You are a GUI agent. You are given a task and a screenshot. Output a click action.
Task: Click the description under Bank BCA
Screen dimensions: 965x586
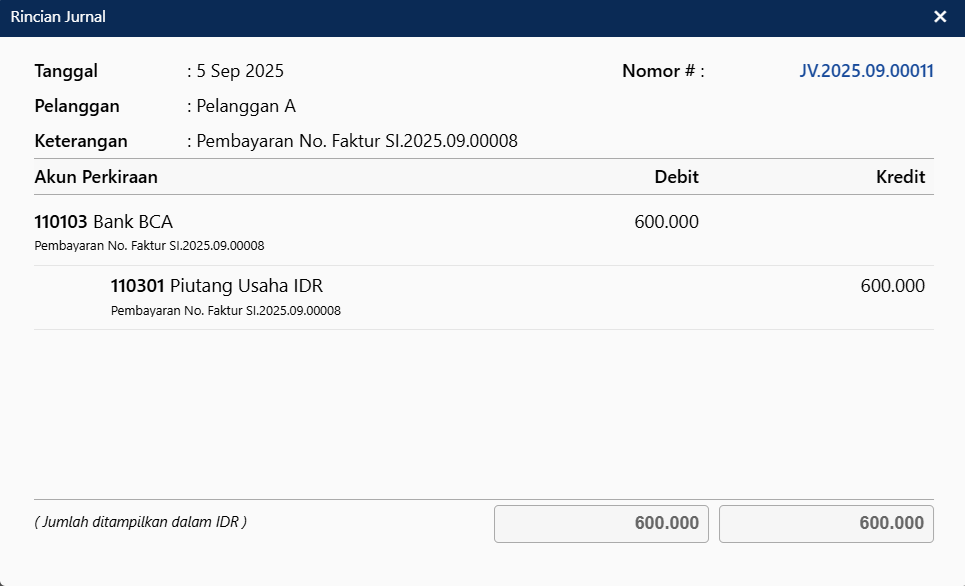[149, 246]
